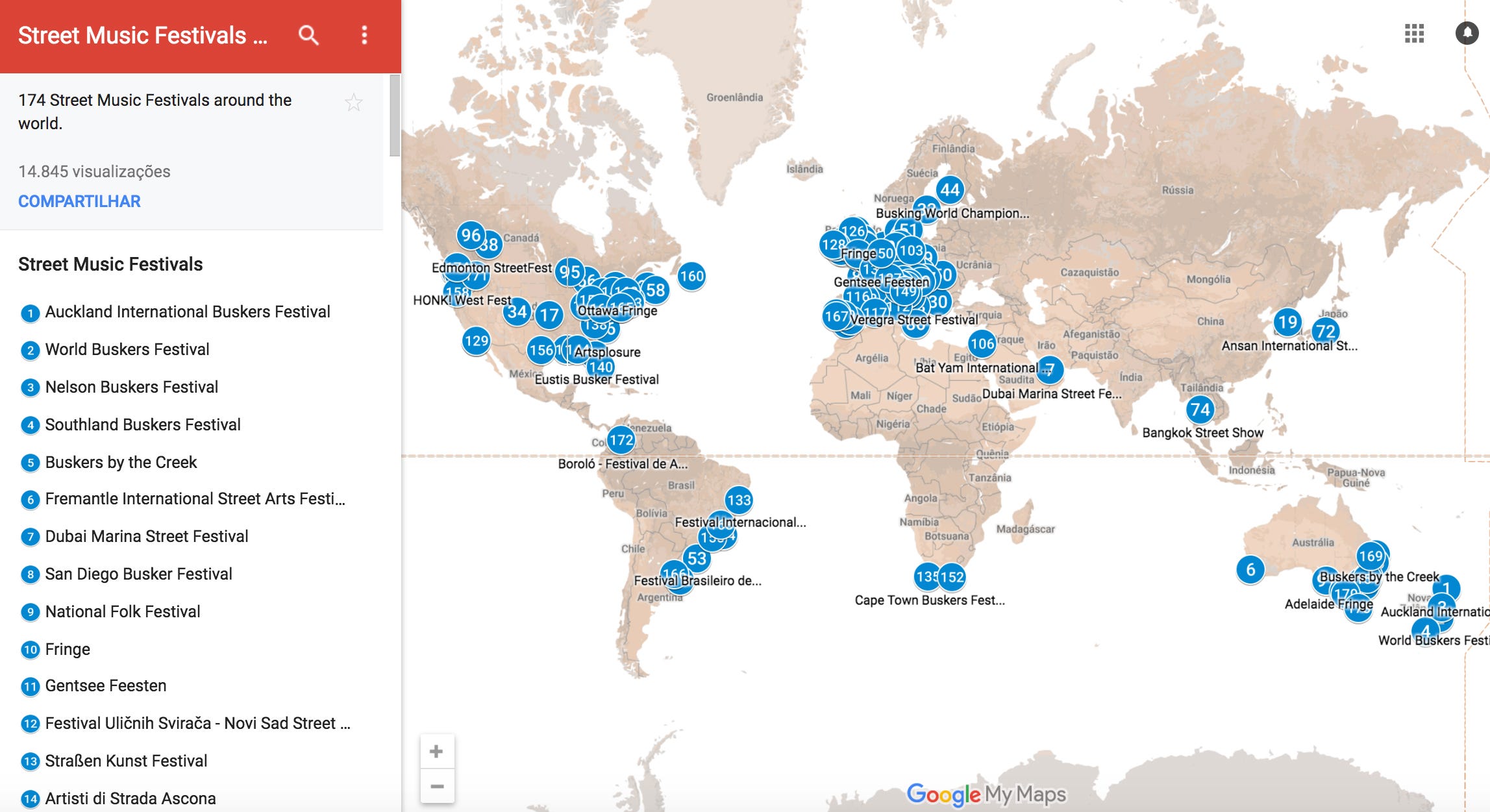Select Artisti di Strada Ascona item
The image size is (1490, 812).
(118, 799)
